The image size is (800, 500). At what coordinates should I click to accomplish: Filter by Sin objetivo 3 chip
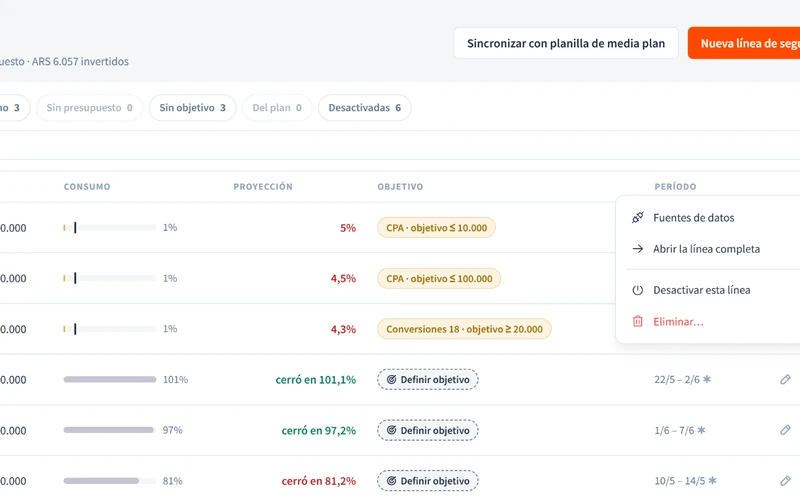(x=192, y=108)
